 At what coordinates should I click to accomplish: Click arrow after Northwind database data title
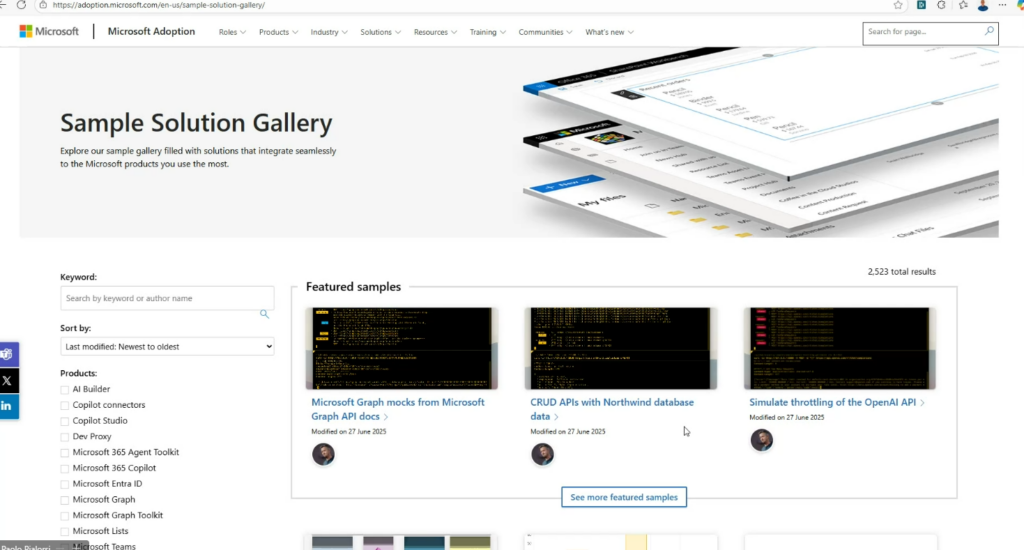[556, 417]
